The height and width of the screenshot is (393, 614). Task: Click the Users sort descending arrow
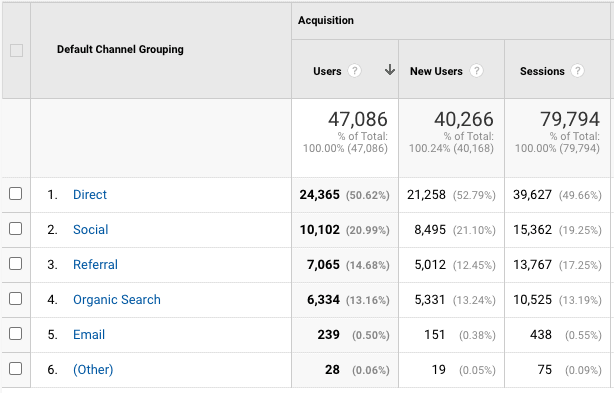pos(390,70)
